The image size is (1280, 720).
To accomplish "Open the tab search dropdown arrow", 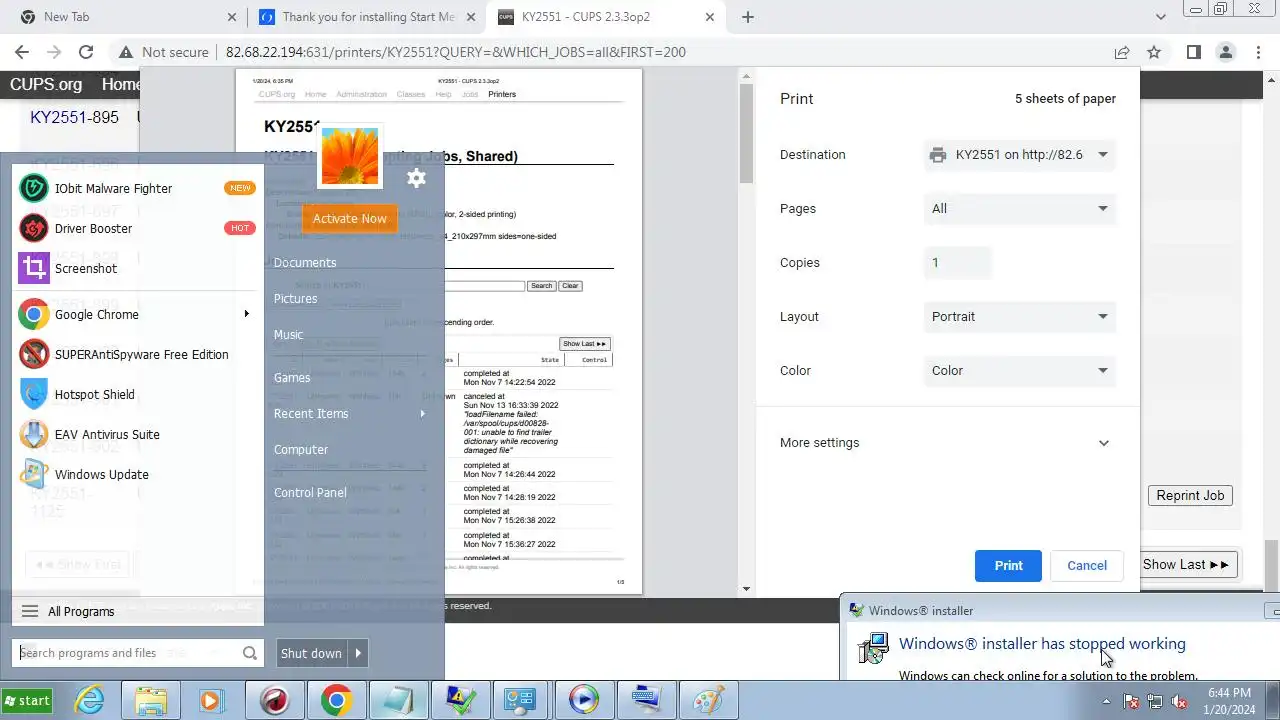I will click(x=1161, y=17).
